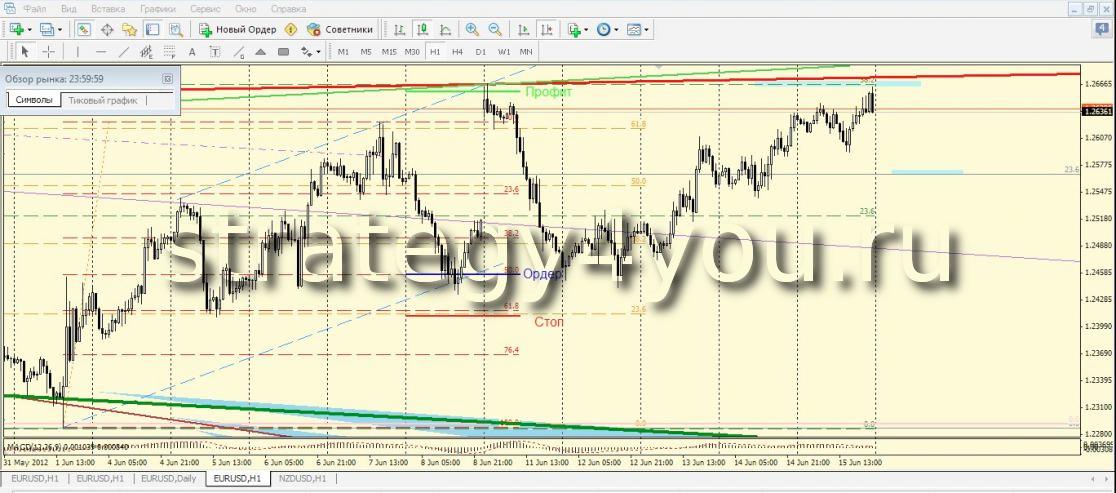The image size is (1116, 493).
Task: Select the H4 timeframe
Action: pos(457,51)
